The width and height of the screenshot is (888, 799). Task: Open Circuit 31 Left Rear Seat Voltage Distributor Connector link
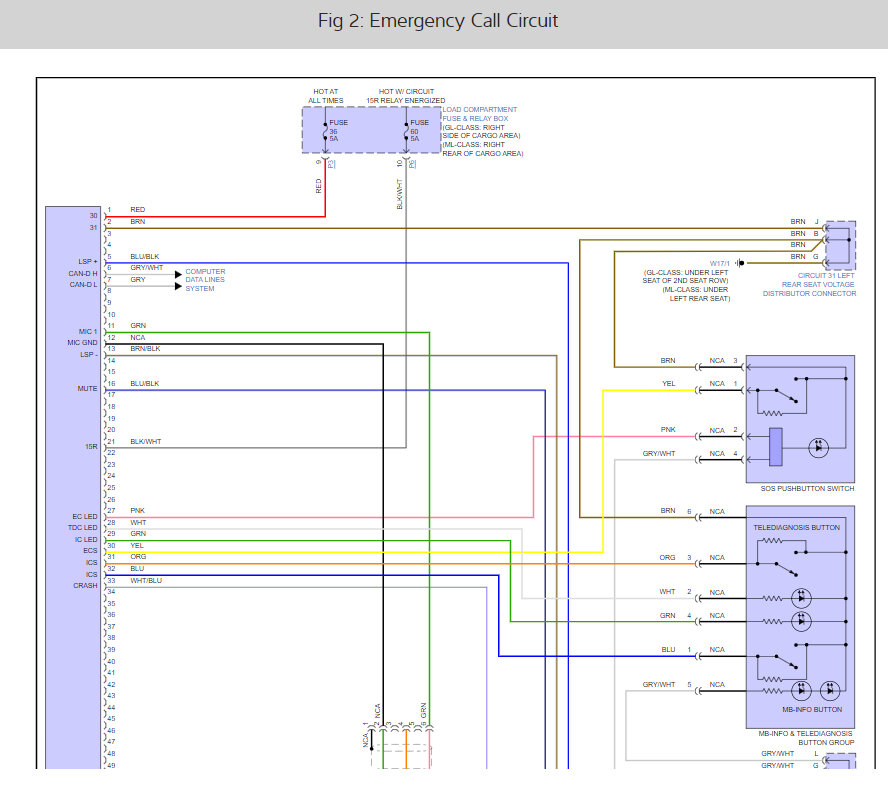[x=809, y=284]
